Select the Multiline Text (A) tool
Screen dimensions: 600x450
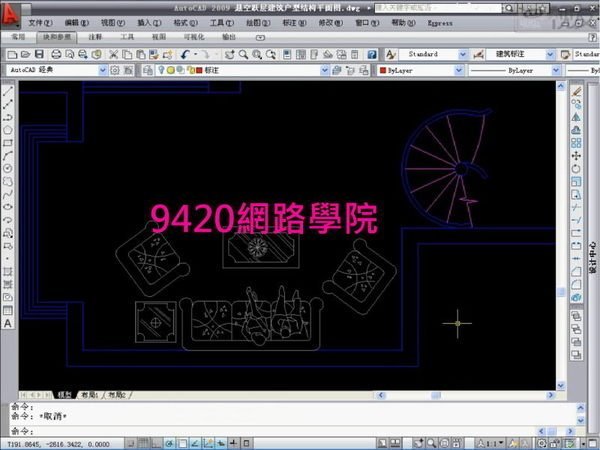pos(8,323)
